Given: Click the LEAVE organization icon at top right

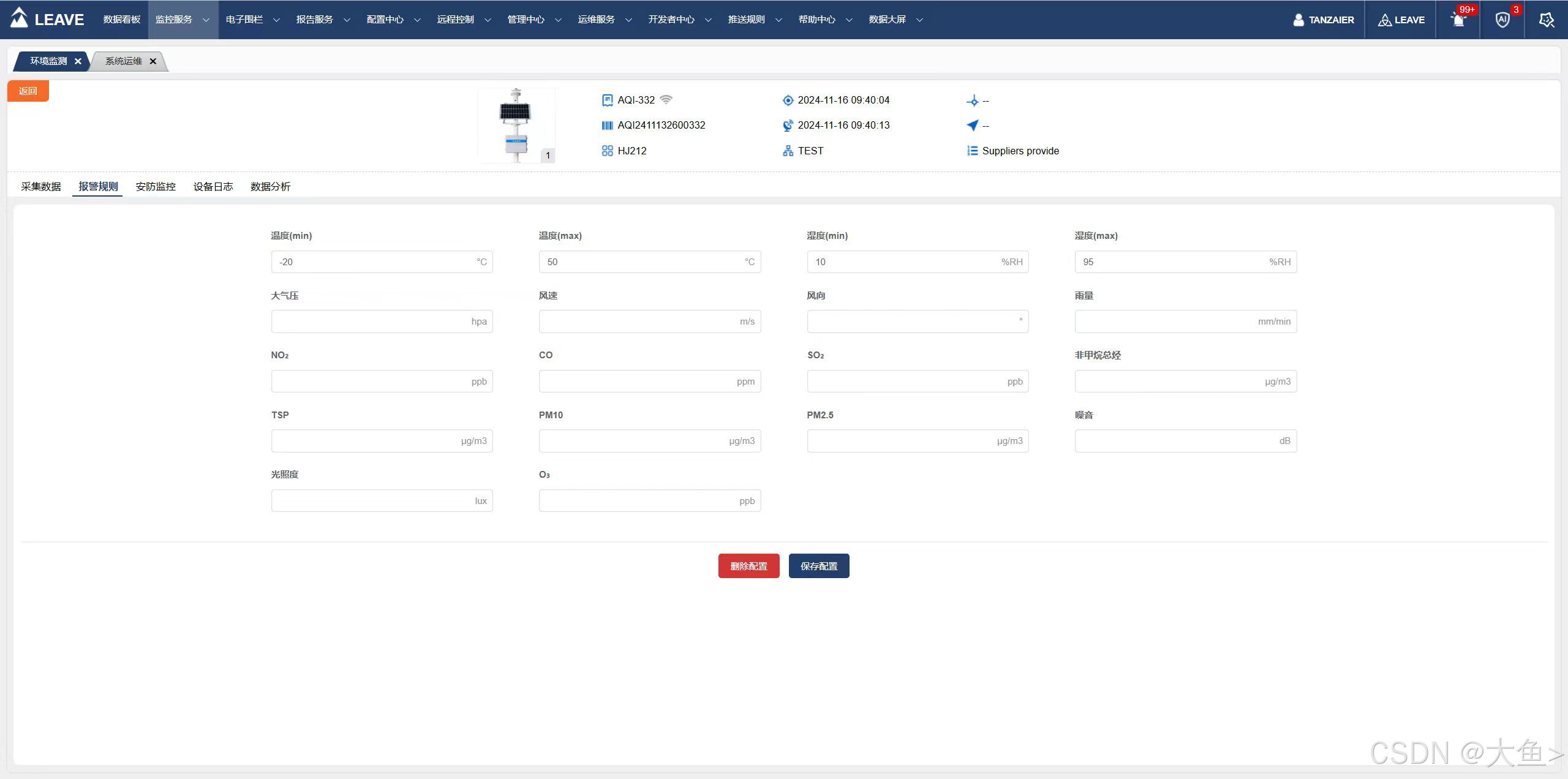Looking at the screenshot, I should pyautogui.click(x=1384, y=20).
